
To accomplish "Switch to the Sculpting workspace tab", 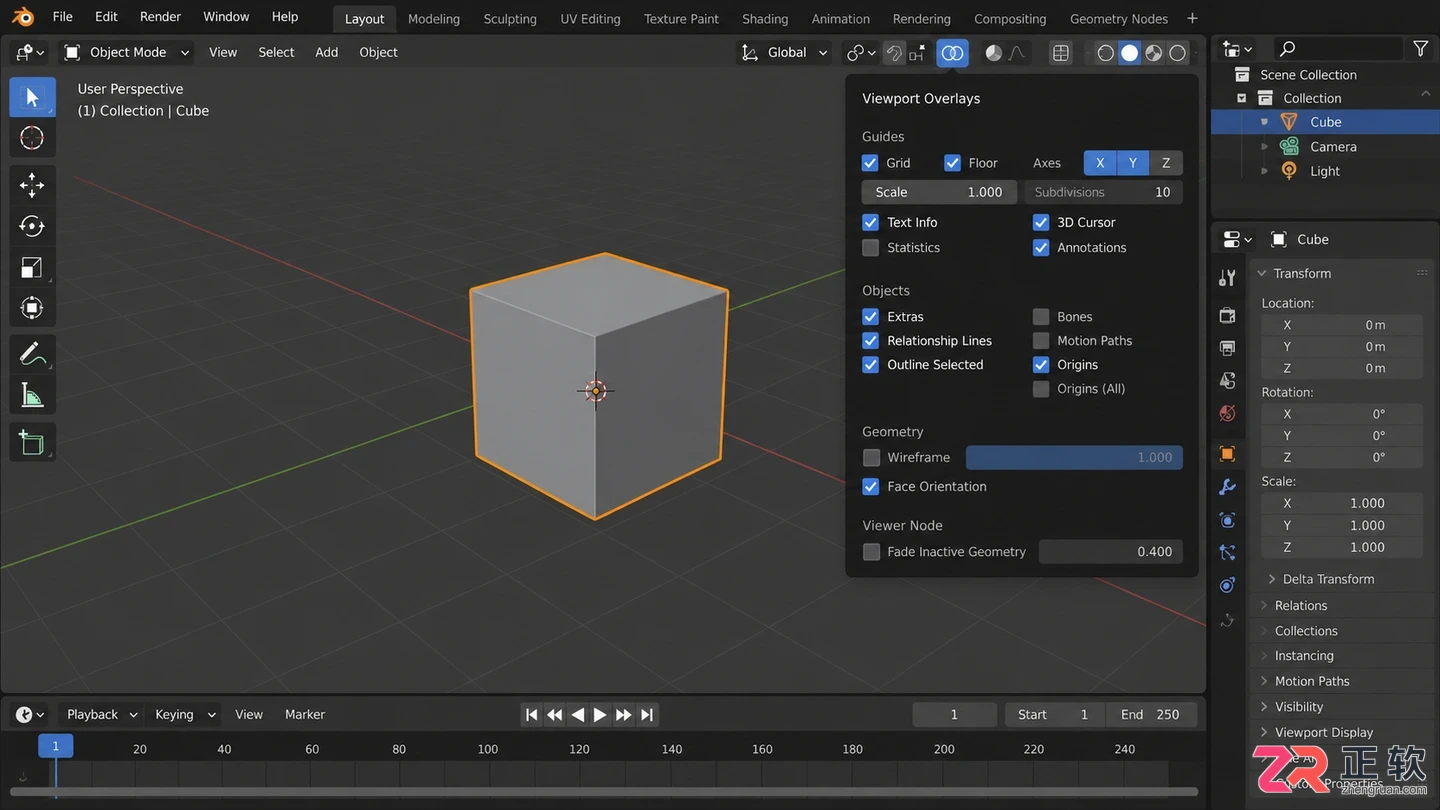I will click(510, 18).
